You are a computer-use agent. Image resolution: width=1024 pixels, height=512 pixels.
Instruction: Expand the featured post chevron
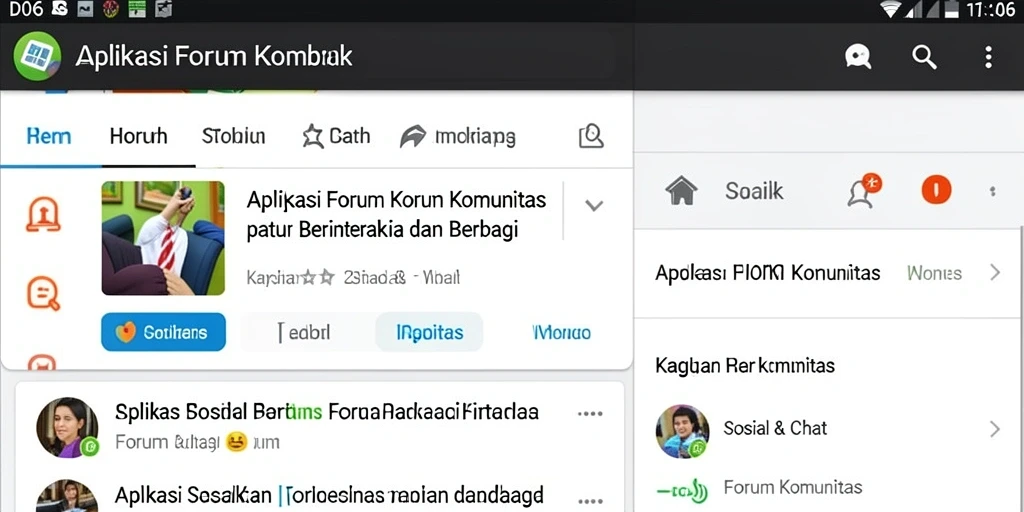(x=594, y=206)
